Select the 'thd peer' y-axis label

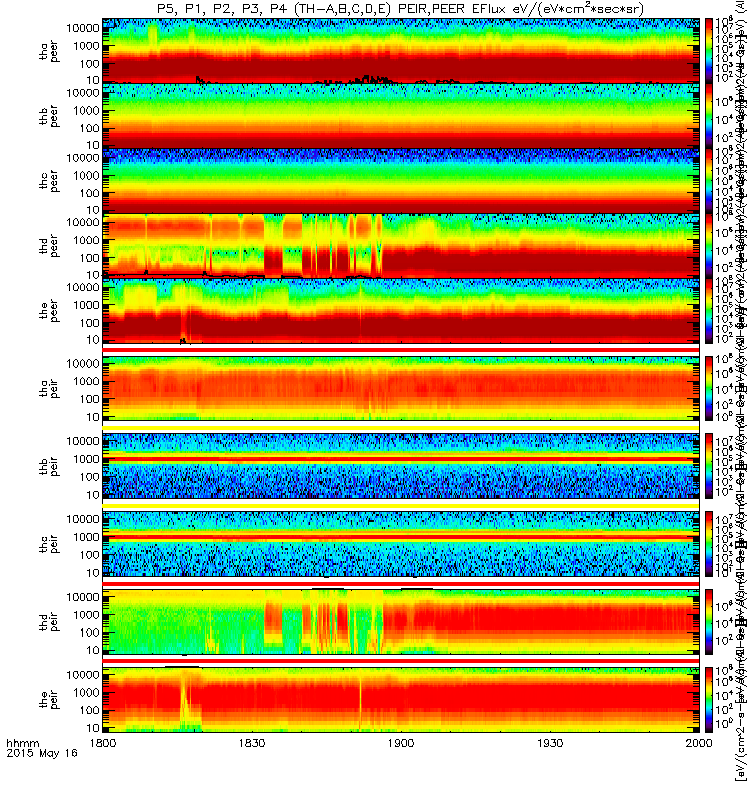click(x=49, y=246)
